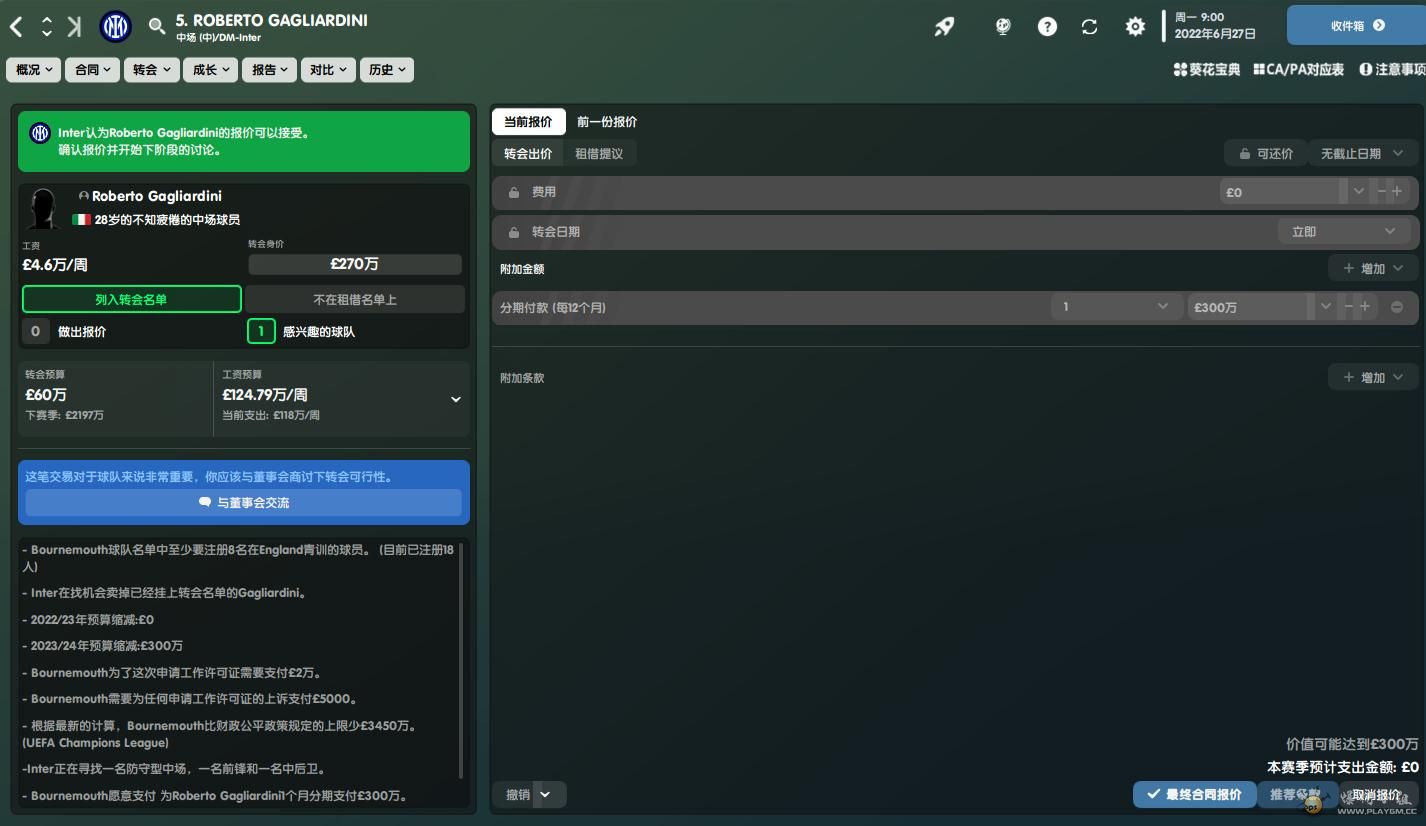Click the refresh arrows icon
Image resolution: width=1426 pixels, height=826 pixels.
[1090, 27]
